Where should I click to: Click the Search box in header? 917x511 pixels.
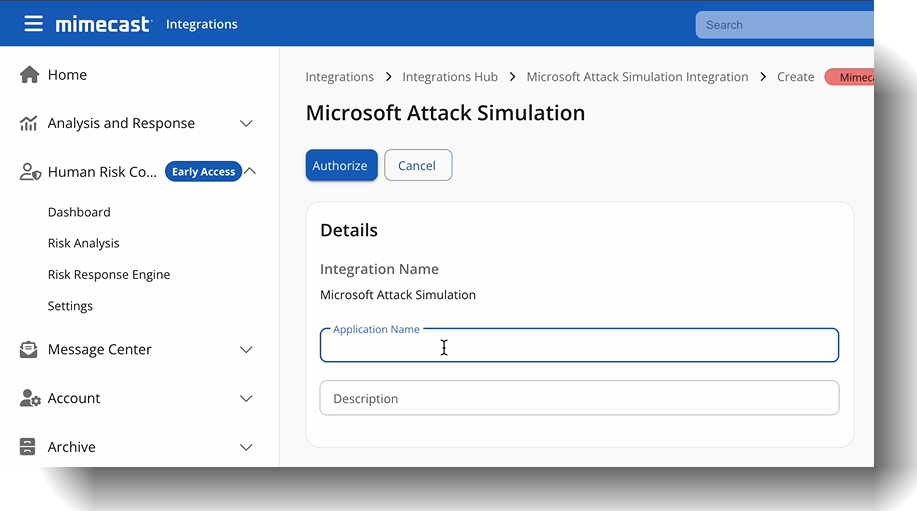[x=784, y=25]
